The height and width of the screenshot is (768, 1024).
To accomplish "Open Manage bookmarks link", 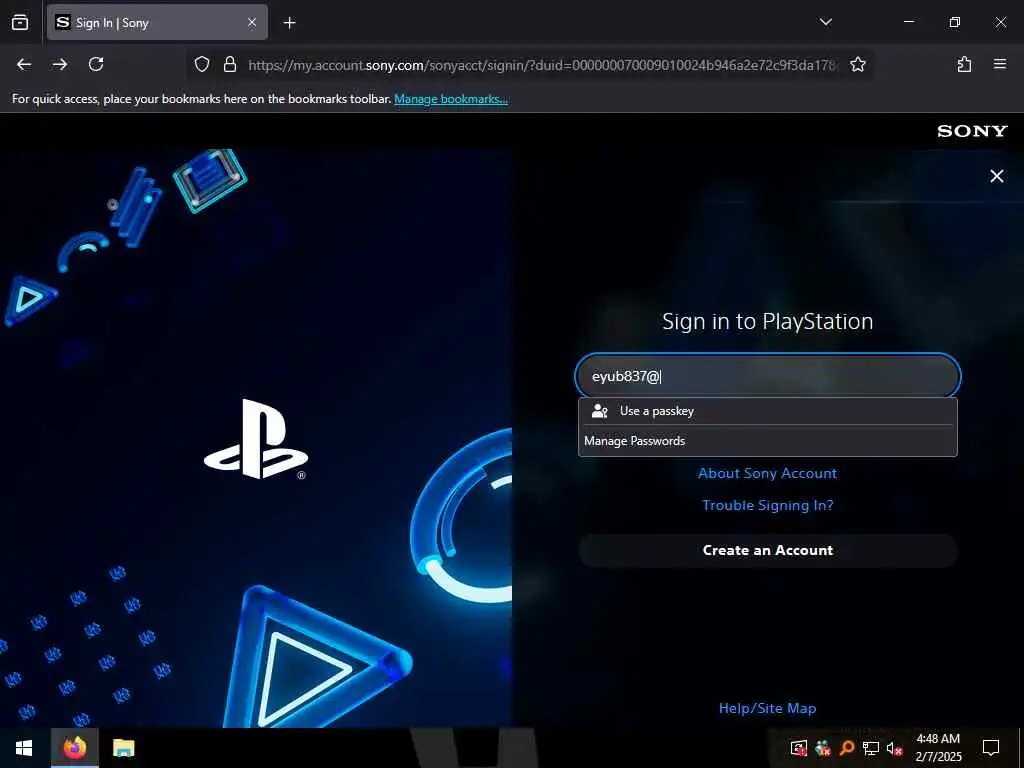I will [x=451, y=99].
